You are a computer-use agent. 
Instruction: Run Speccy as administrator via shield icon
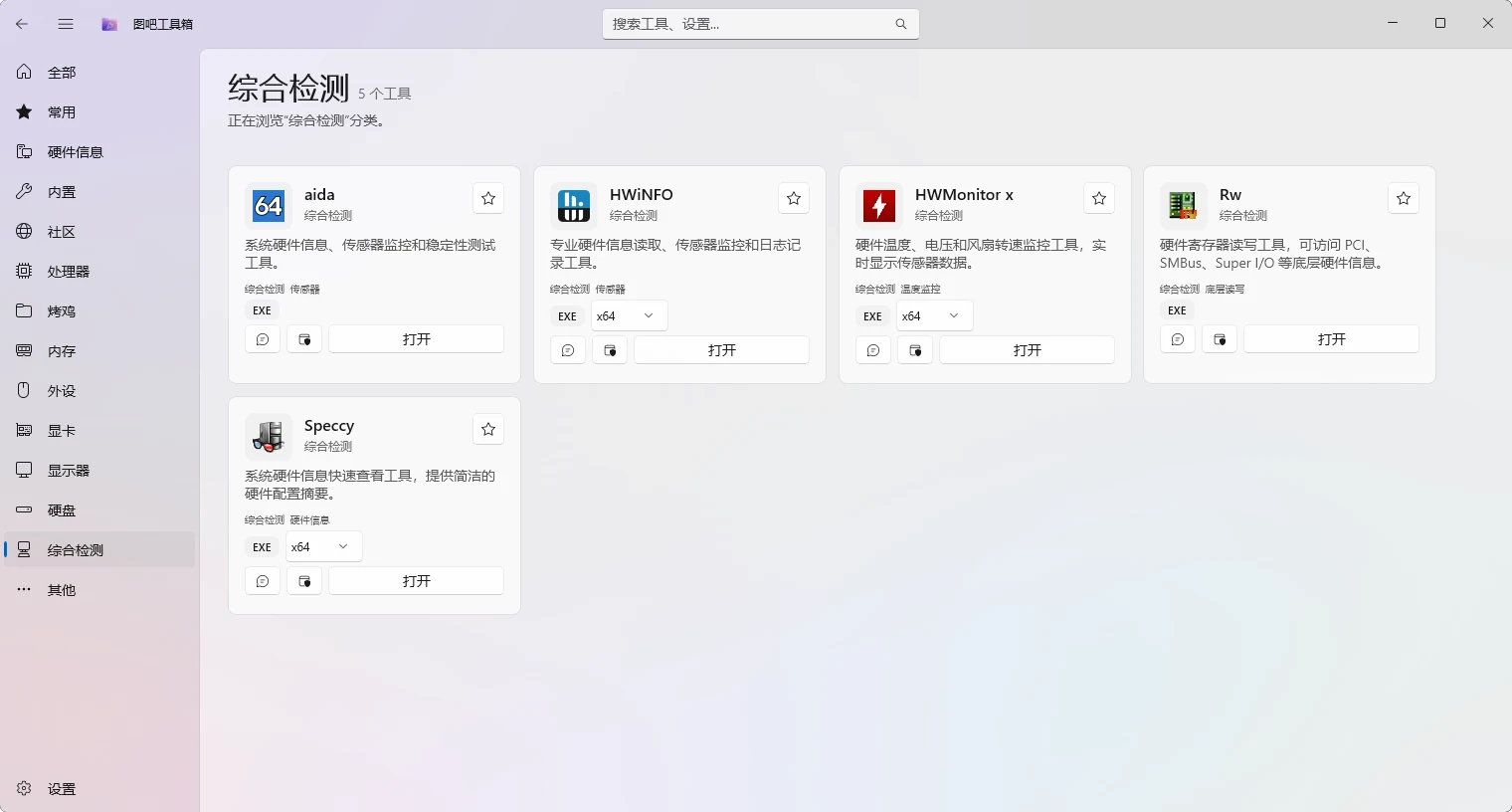pyautogui.click(x=304, y=581)
